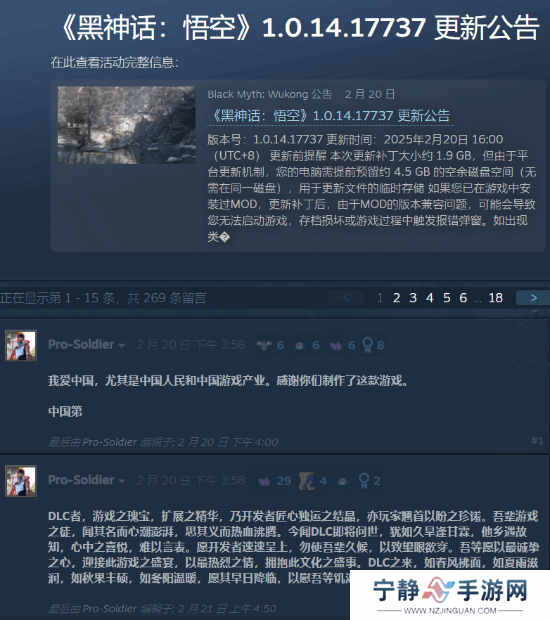Expand the first comment's Pro-Soldier dropdown arrow
The image size is (550, 620).
(x=122, y=346)
